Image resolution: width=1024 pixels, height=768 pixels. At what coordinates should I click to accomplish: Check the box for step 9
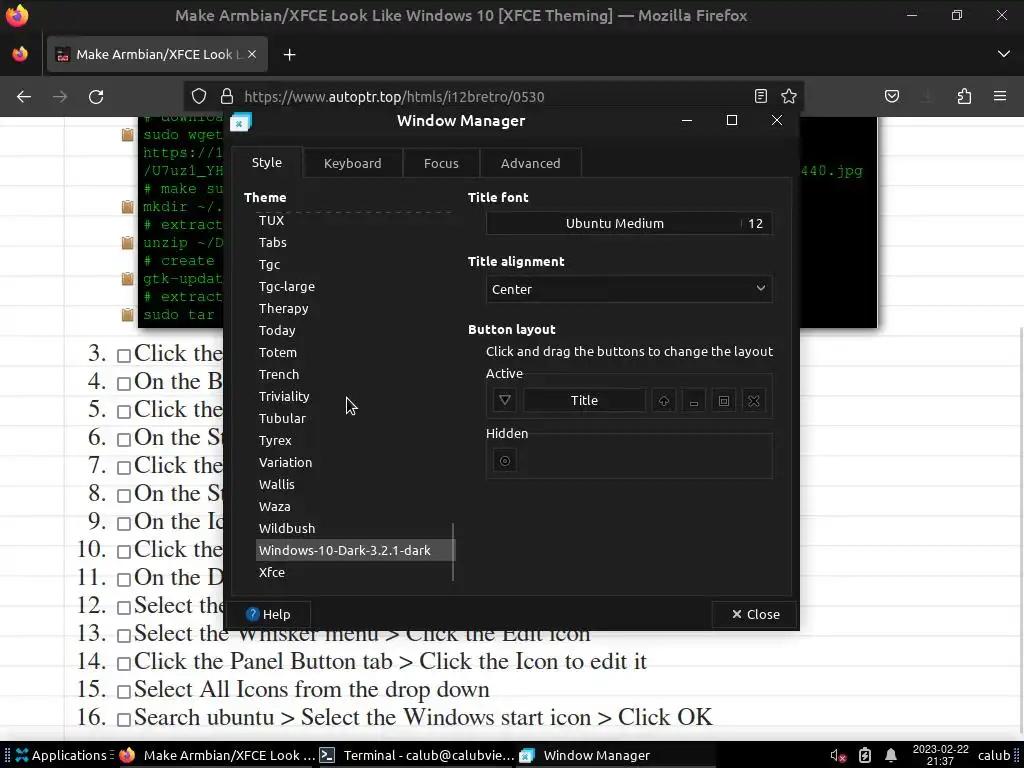click(124, 524)
